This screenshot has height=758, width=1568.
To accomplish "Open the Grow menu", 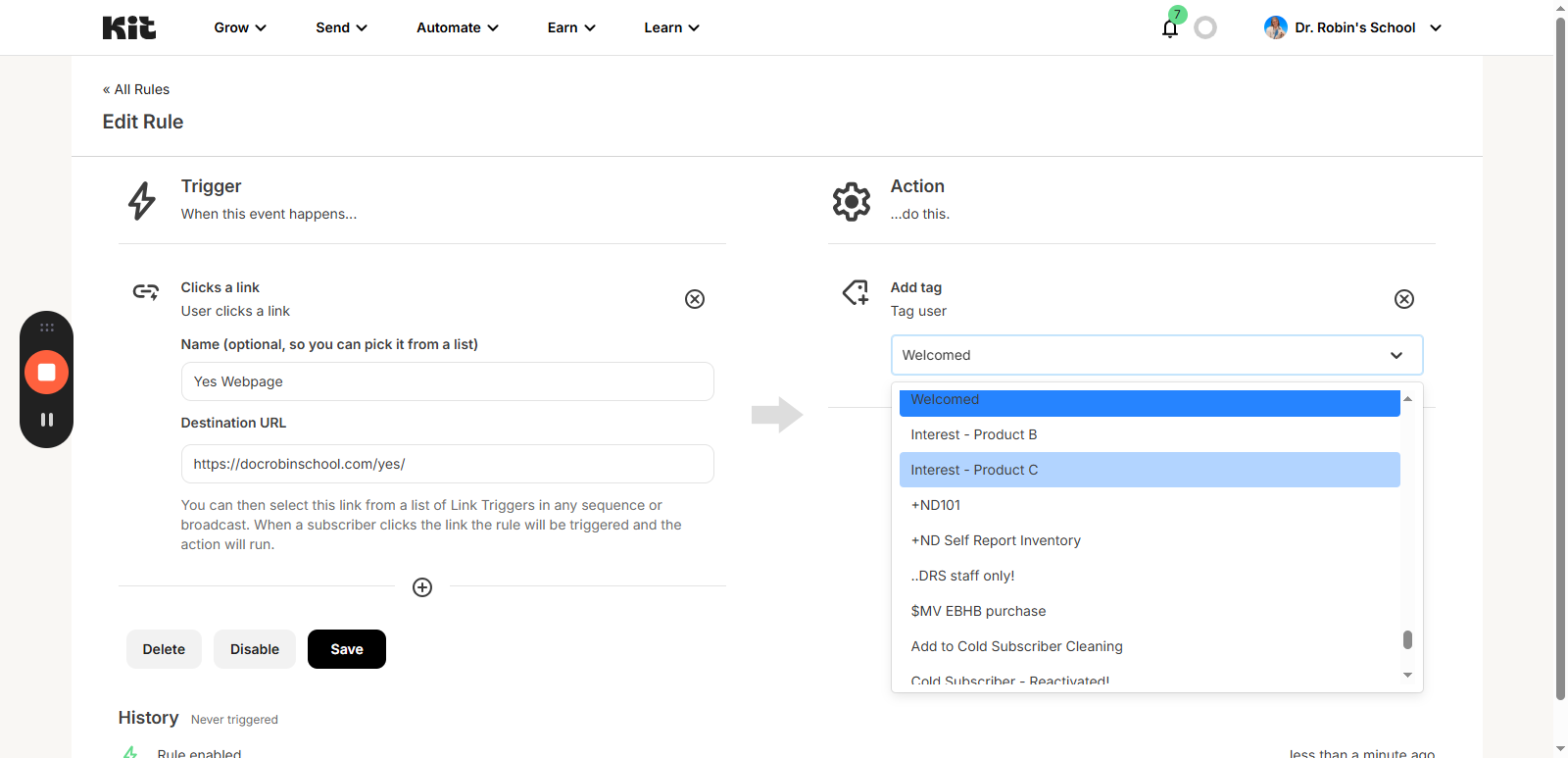I will click(x=240, y=27).
